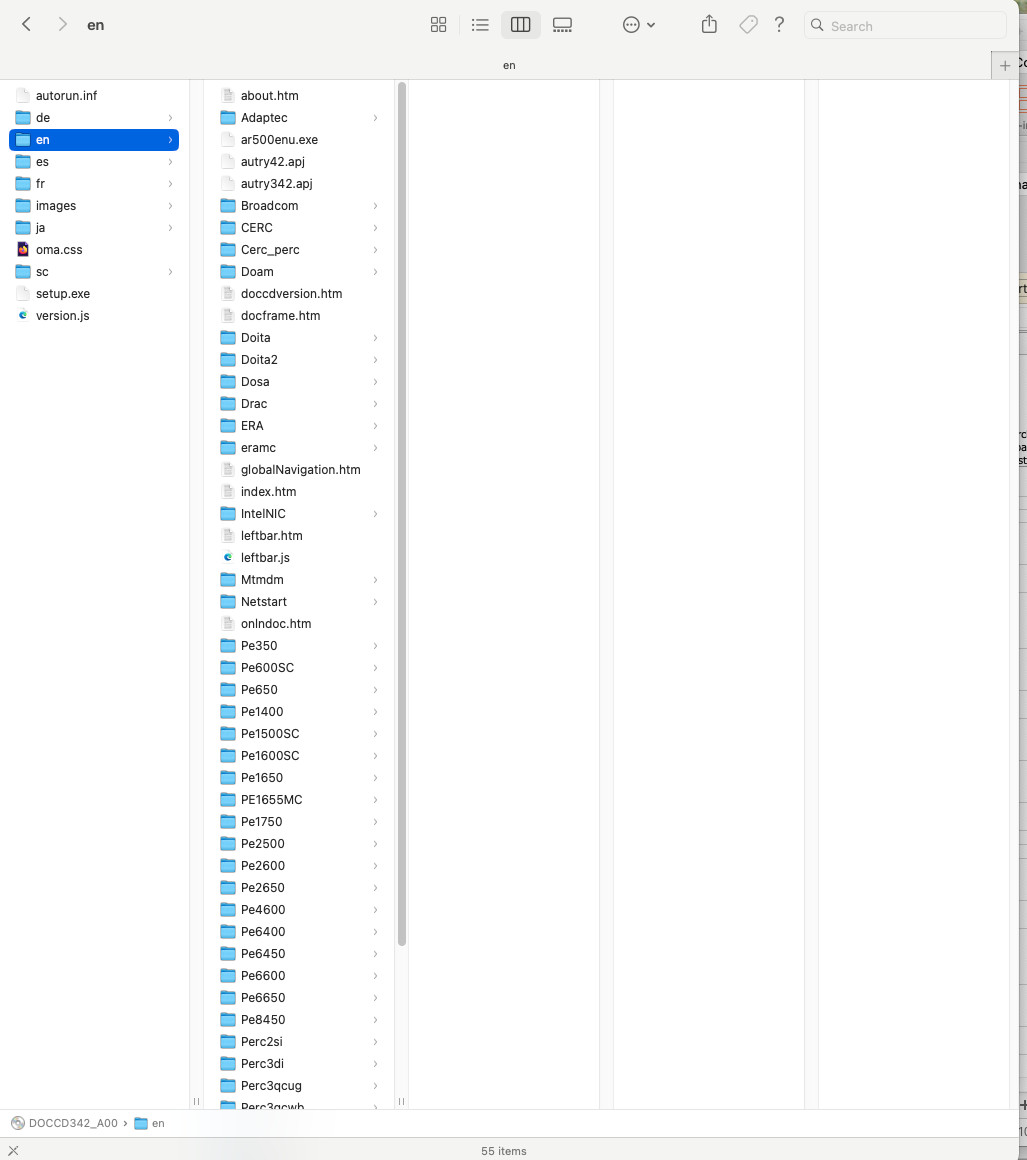Click the Tags icon in toolbar
The width and height of the screenshot is (1027, 1160).
tap(748, 24)
